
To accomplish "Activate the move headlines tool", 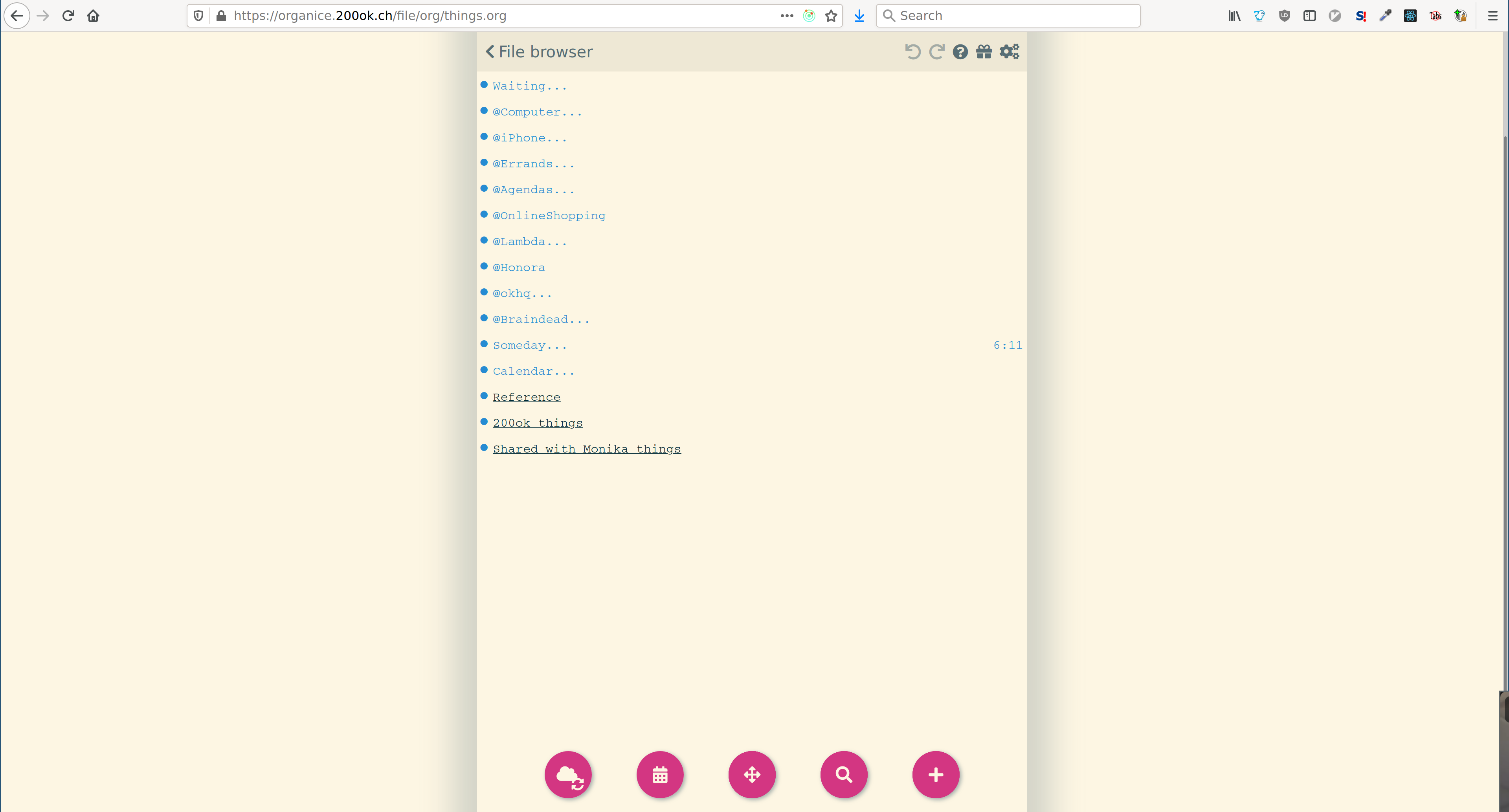I will [752, 774].
